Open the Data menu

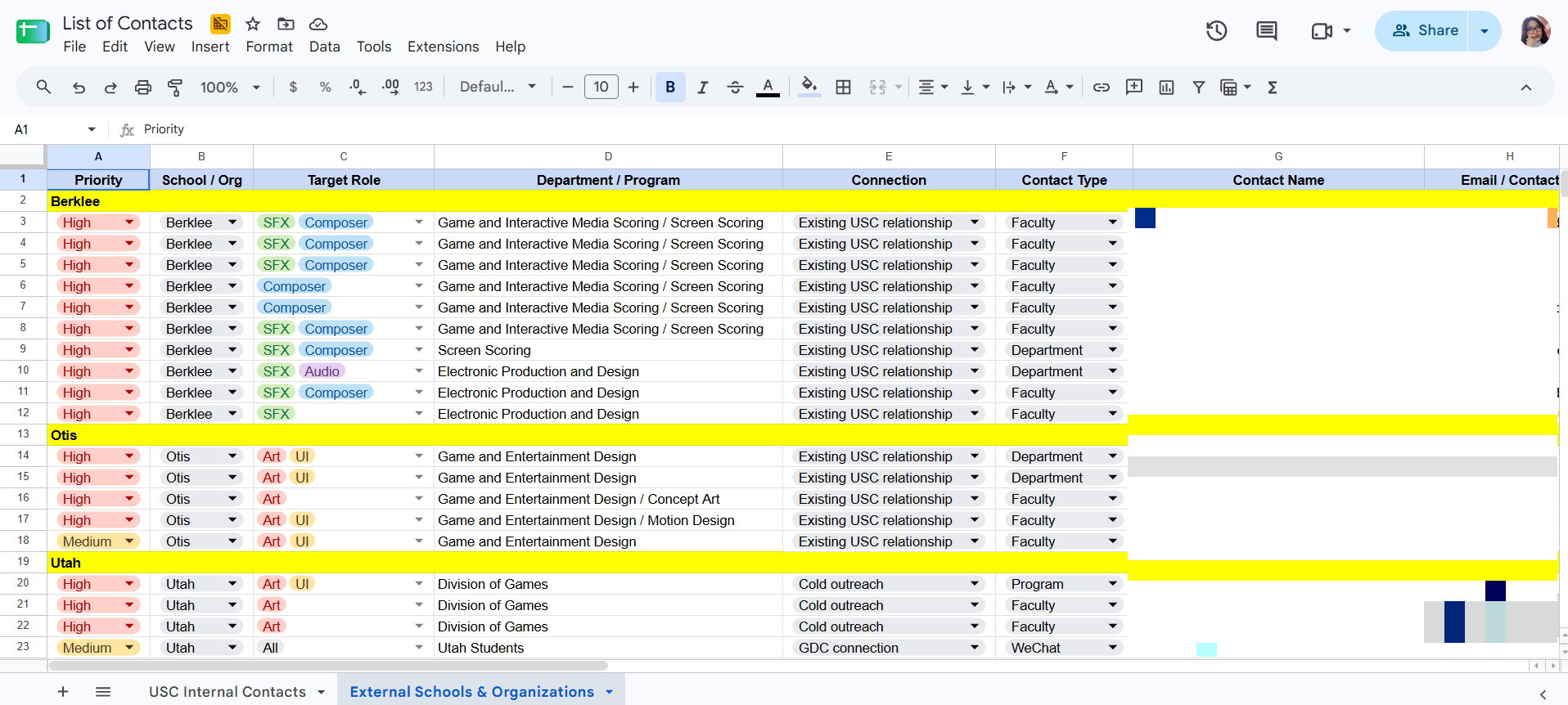pos(325,47)
